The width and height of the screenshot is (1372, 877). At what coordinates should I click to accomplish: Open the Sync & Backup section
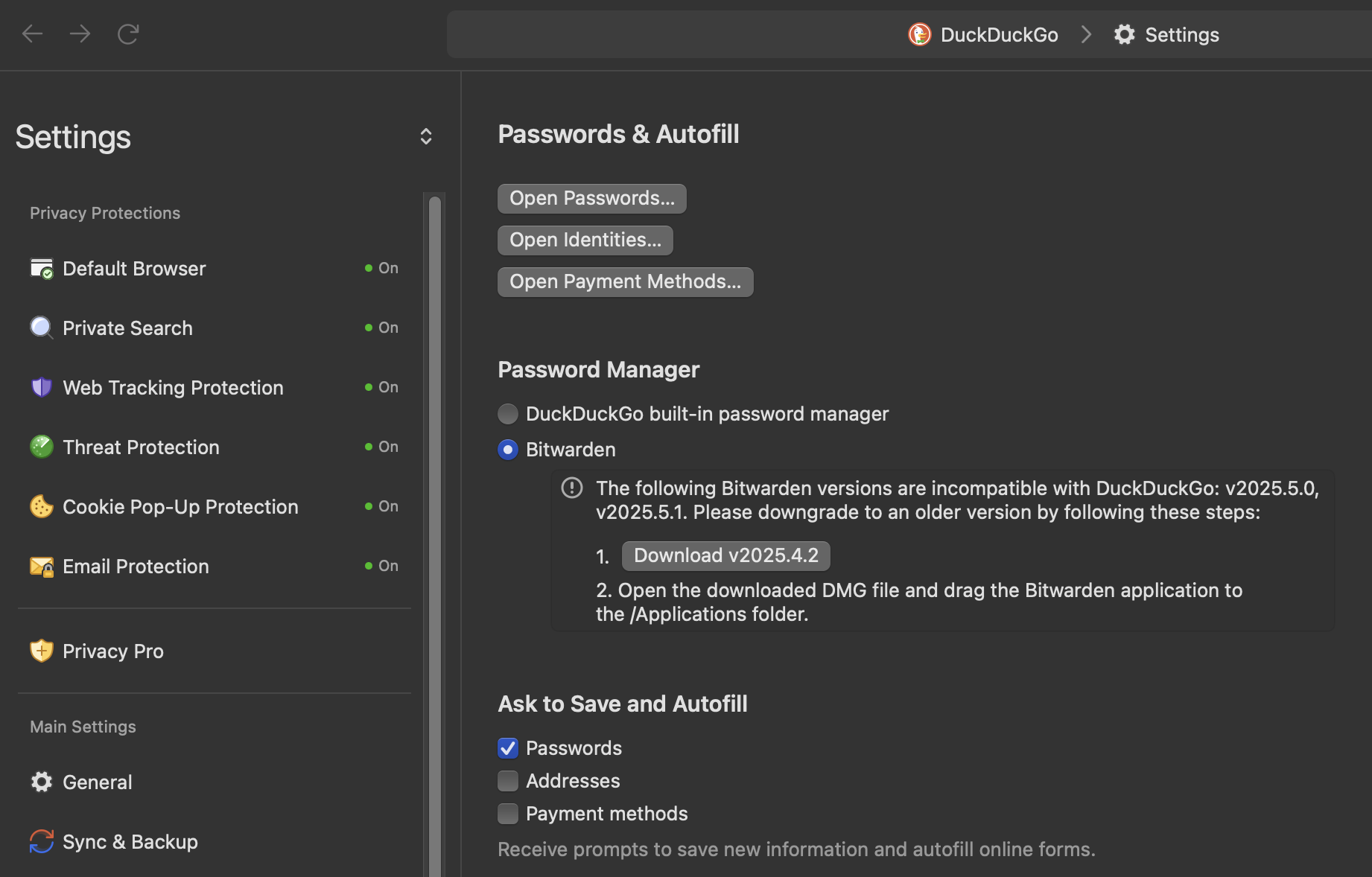215,841
